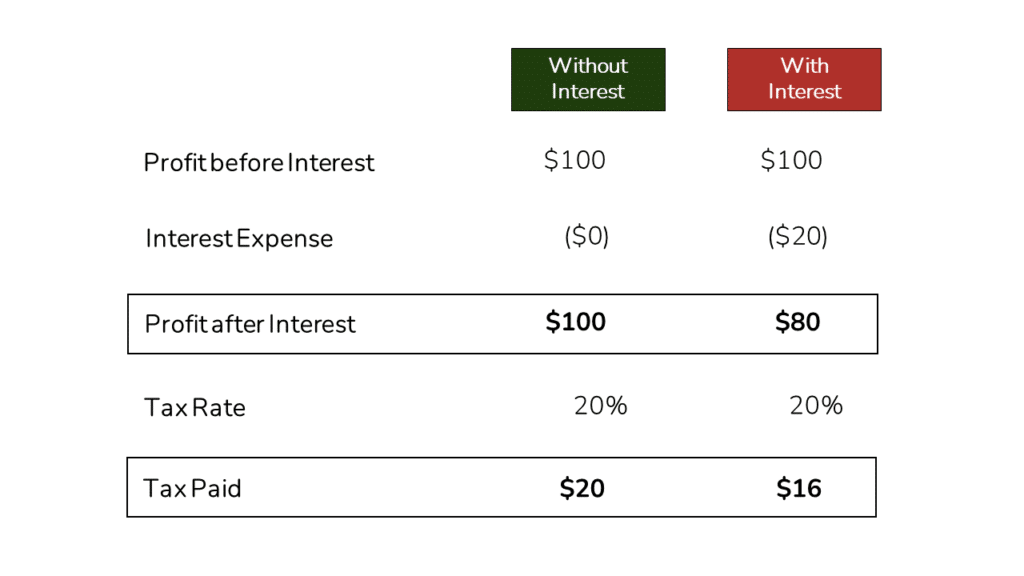Select the Tax Paid row label
Viewport: 1024px width, 576px height.
point(193,489)
